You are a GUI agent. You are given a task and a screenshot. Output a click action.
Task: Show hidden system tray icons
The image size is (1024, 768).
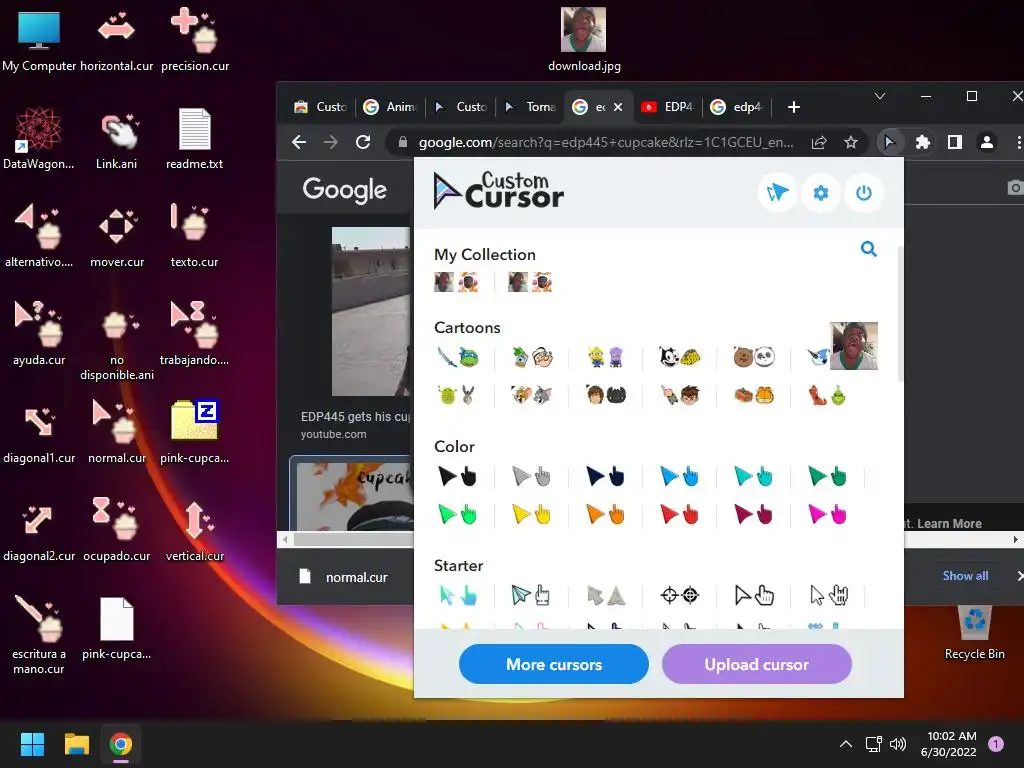845,744
